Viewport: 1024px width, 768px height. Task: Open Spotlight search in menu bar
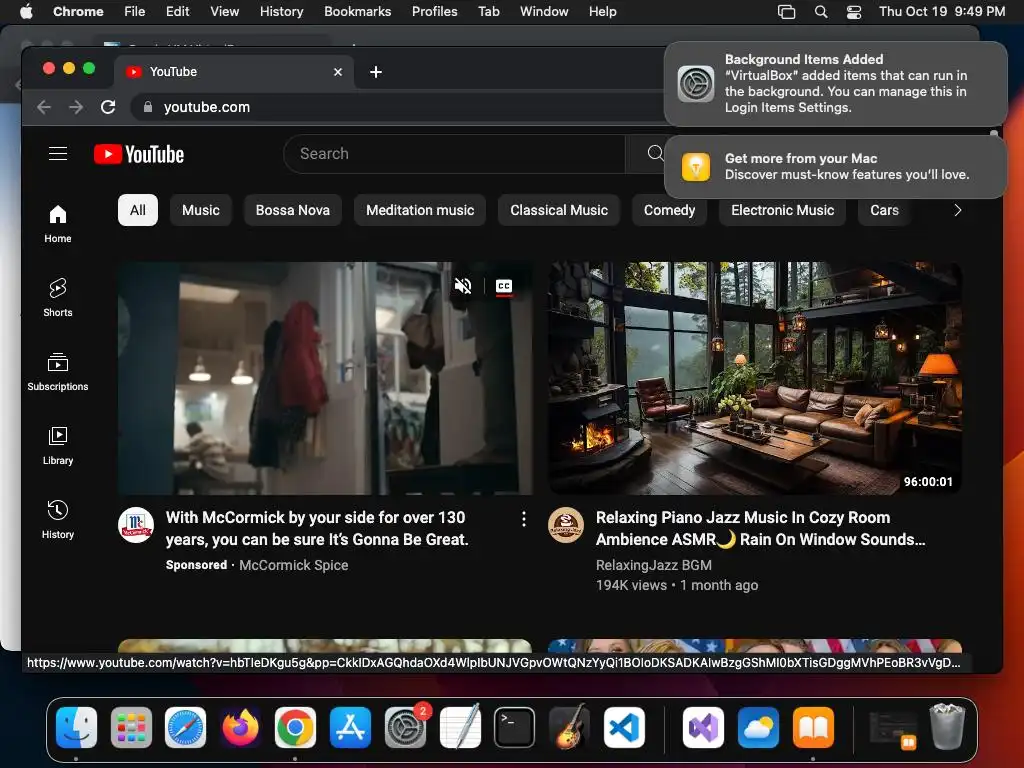point(821,11)
